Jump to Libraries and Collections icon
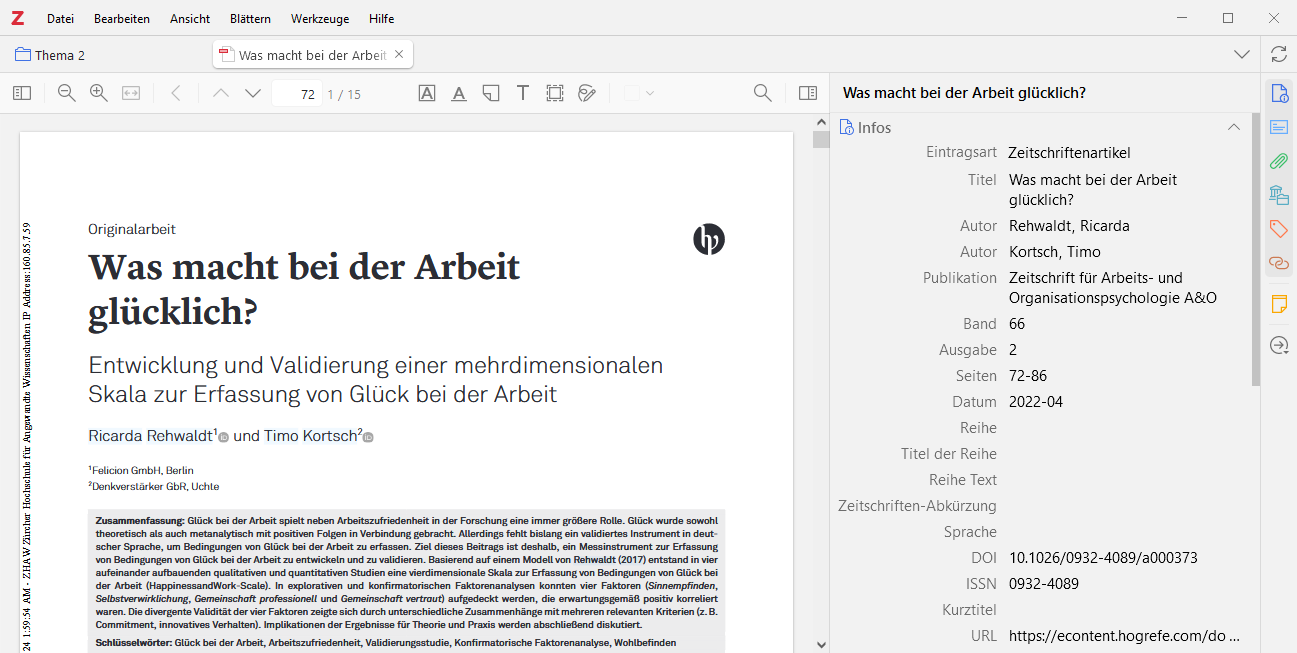1297x653 pixels. pos(1279,195)
